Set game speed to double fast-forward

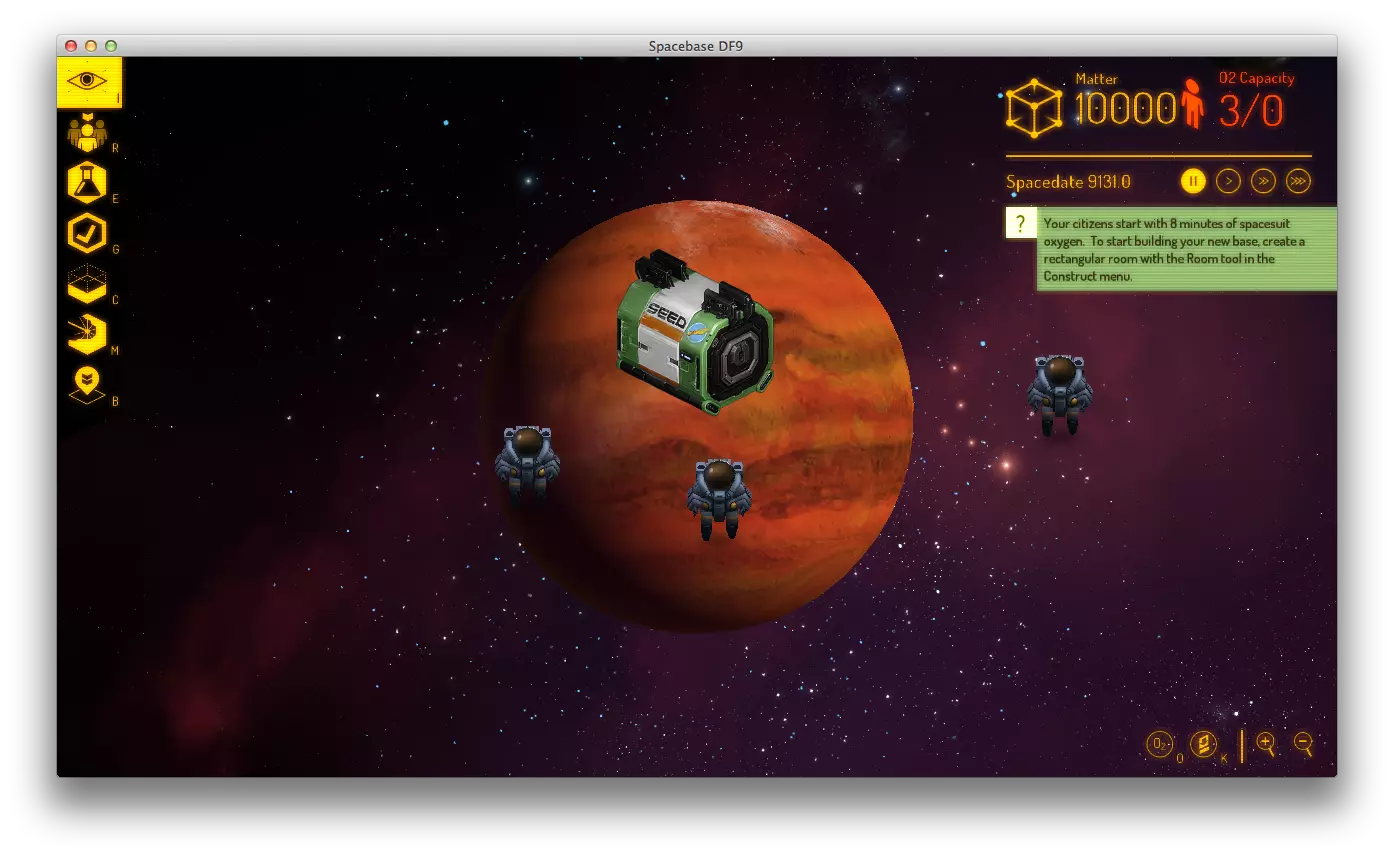tap(1263, 181)
